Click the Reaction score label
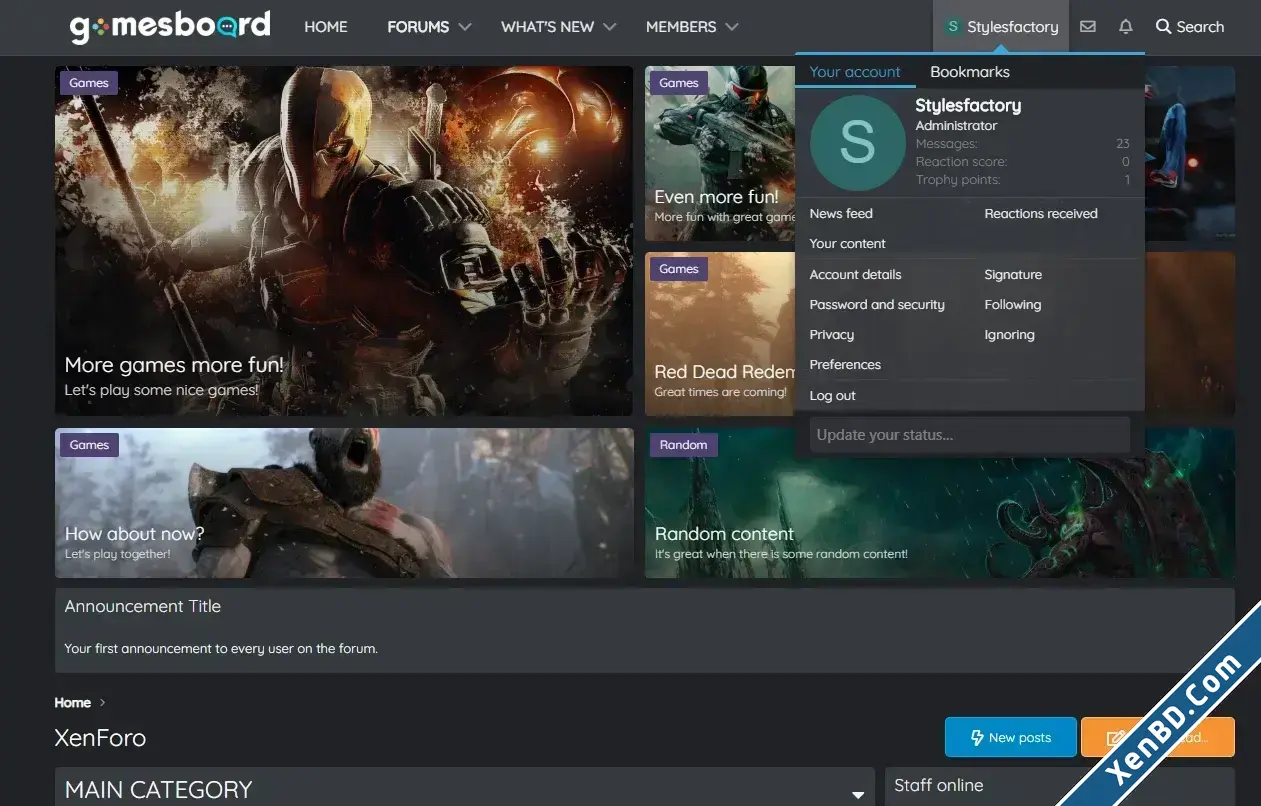This screenshot has width=1261, height=806. pyautogui.click(x=961, y=162)
